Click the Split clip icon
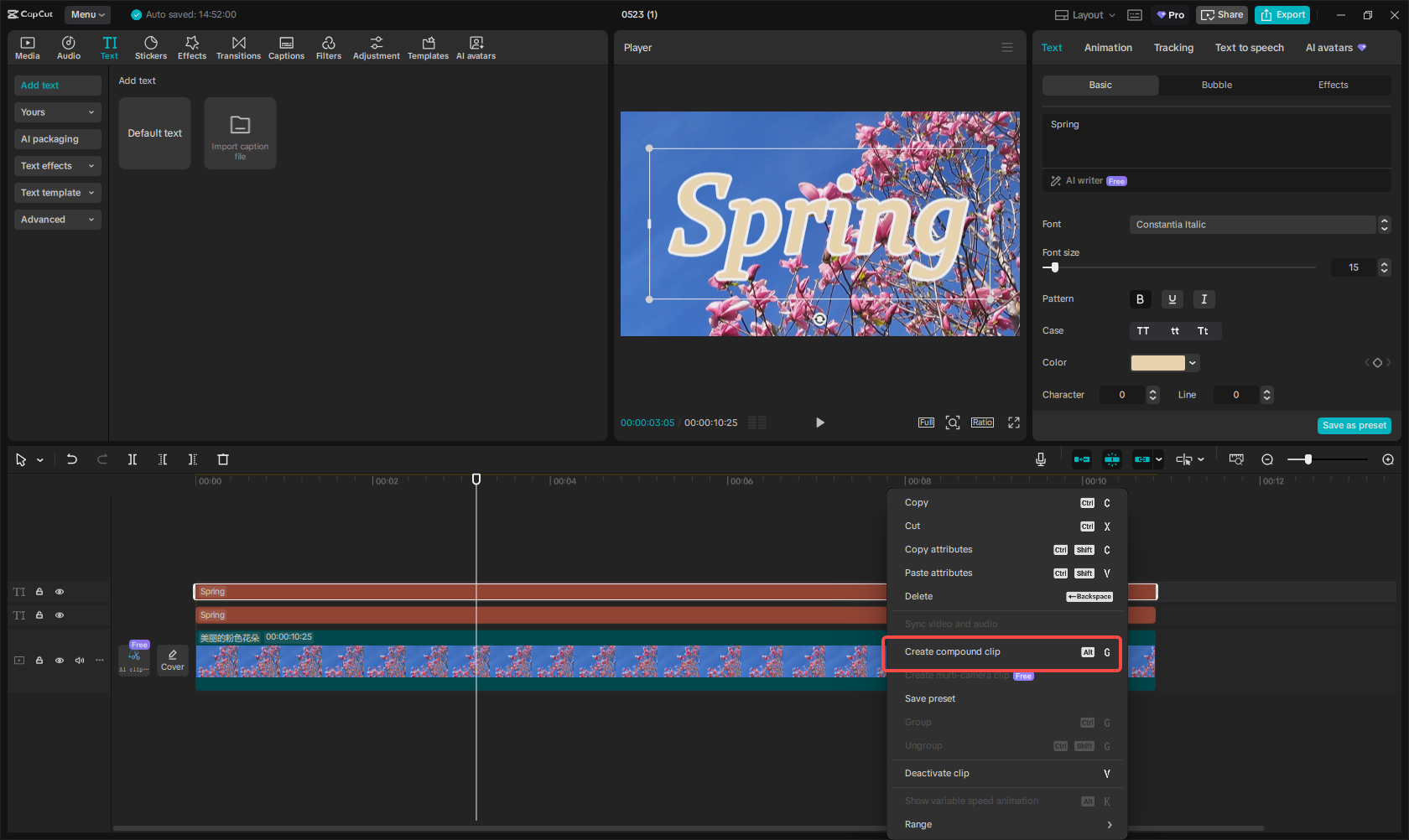 [x=133, y=459]
